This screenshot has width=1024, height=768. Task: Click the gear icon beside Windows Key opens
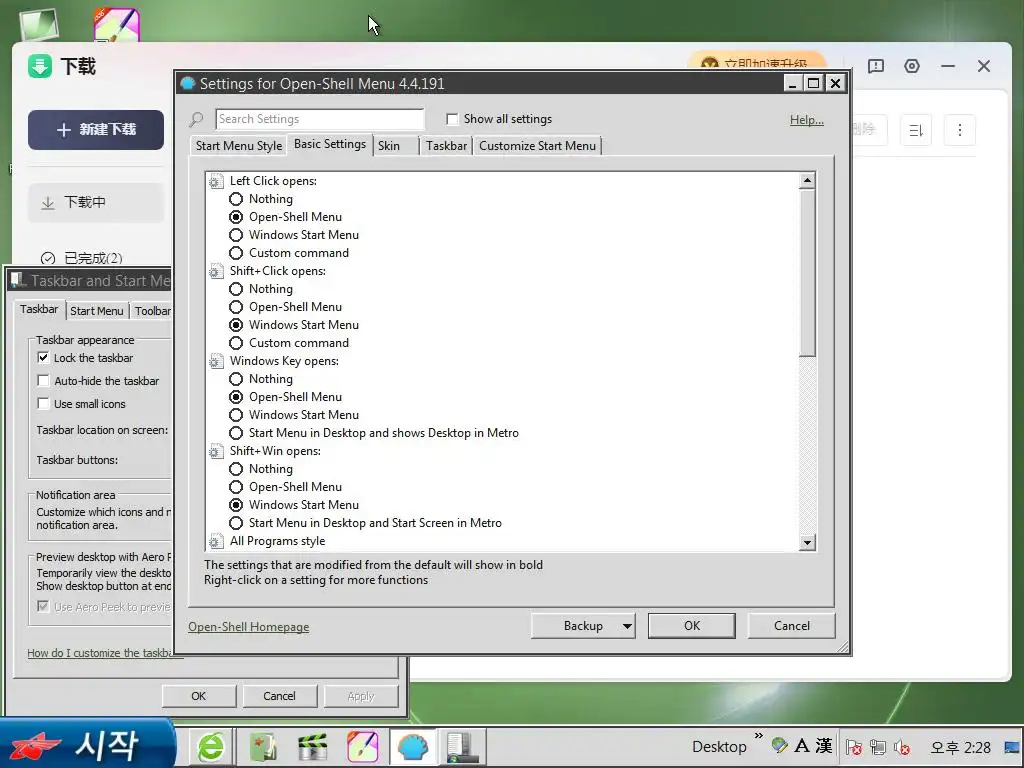(x=216, y=361)
